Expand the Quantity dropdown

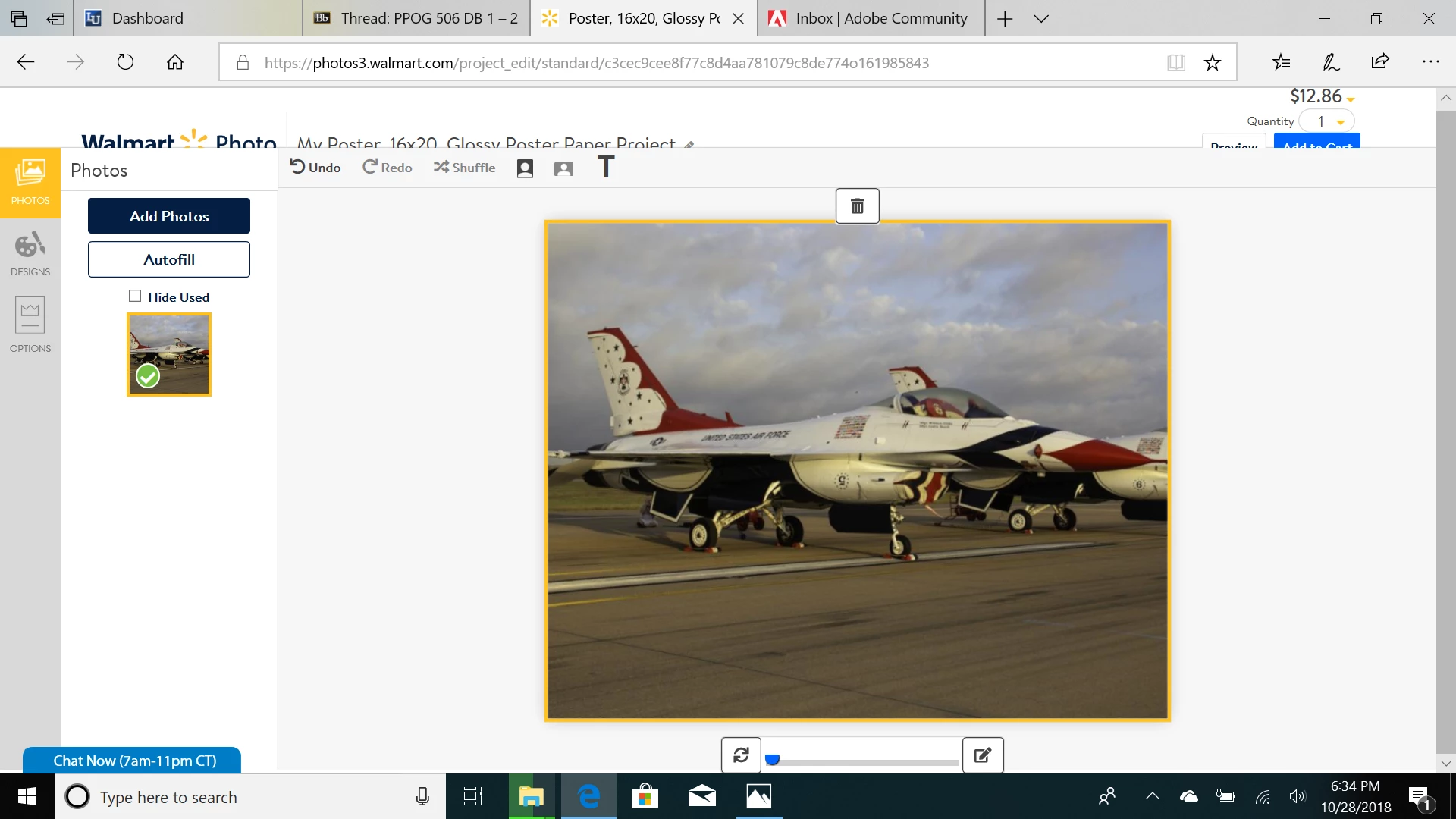(x=1340, y=122)
